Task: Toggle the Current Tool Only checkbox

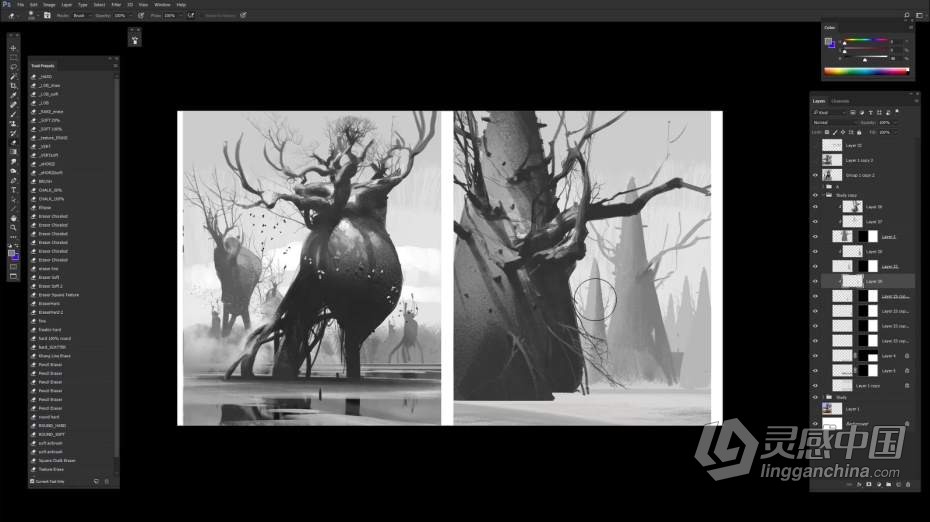Action: [x=32, y=482]
